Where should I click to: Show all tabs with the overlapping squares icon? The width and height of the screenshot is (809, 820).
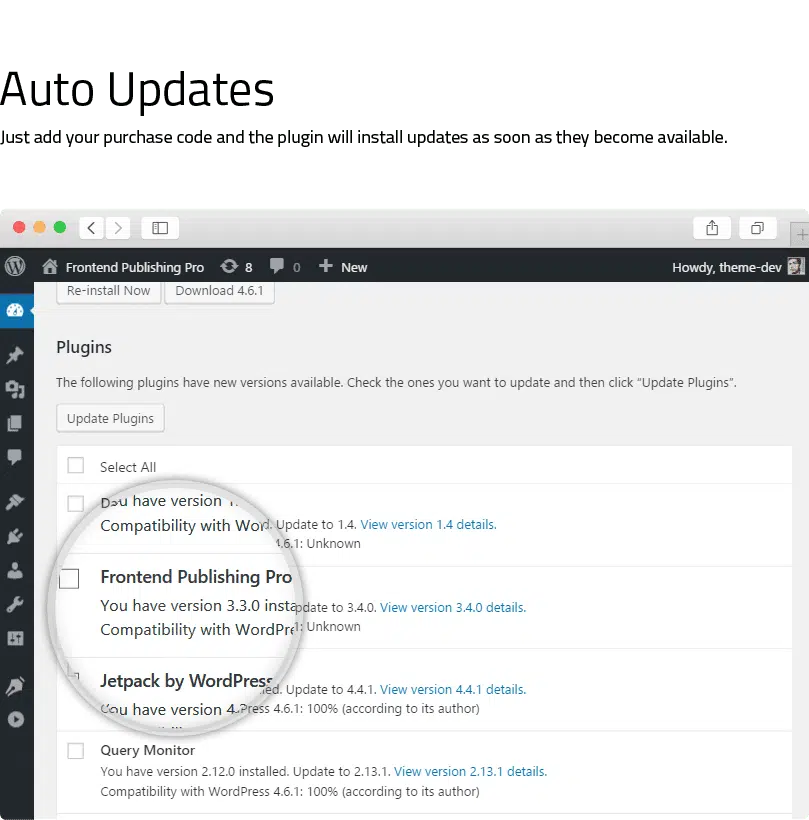tap(757, 228)
